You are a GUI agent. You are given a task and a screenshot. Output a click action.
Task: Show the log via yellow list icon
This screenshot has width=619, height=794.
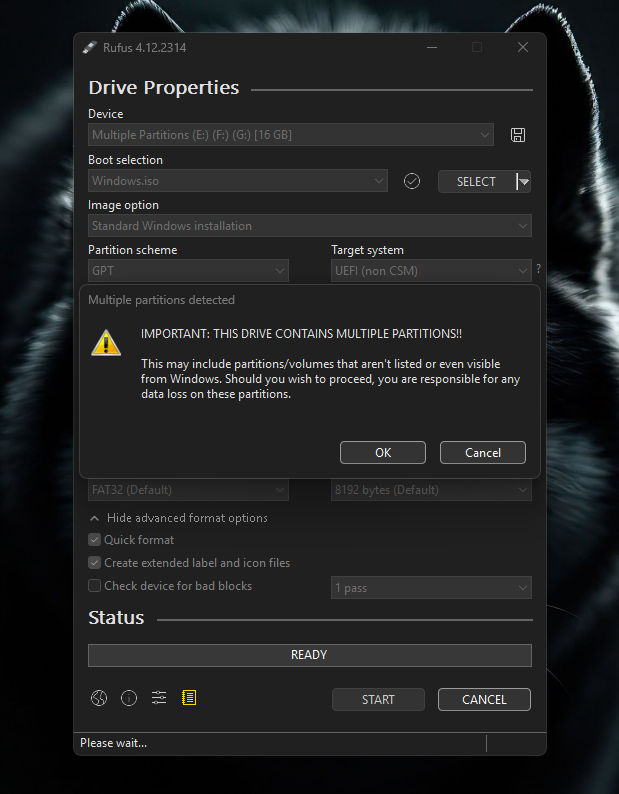tap(189, 698)
